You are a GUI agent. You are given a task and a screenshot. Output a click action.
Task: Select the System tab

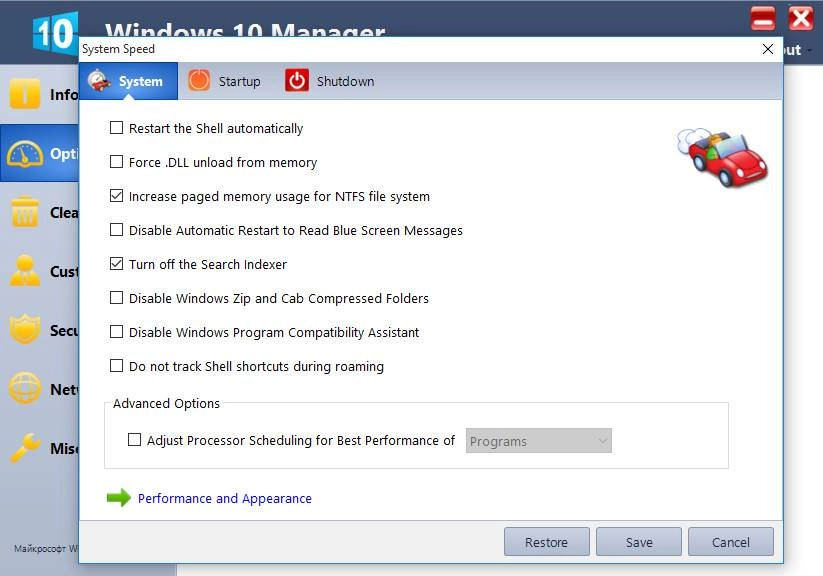click(x=129, y=81)
